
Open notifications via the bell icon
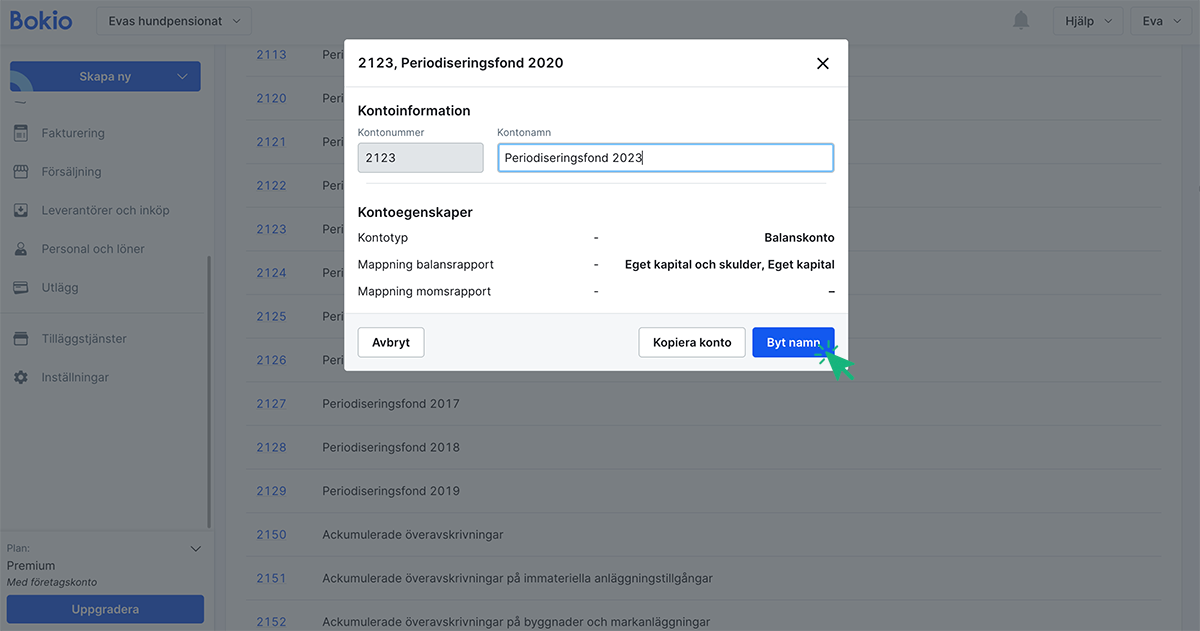[1020, 19]
